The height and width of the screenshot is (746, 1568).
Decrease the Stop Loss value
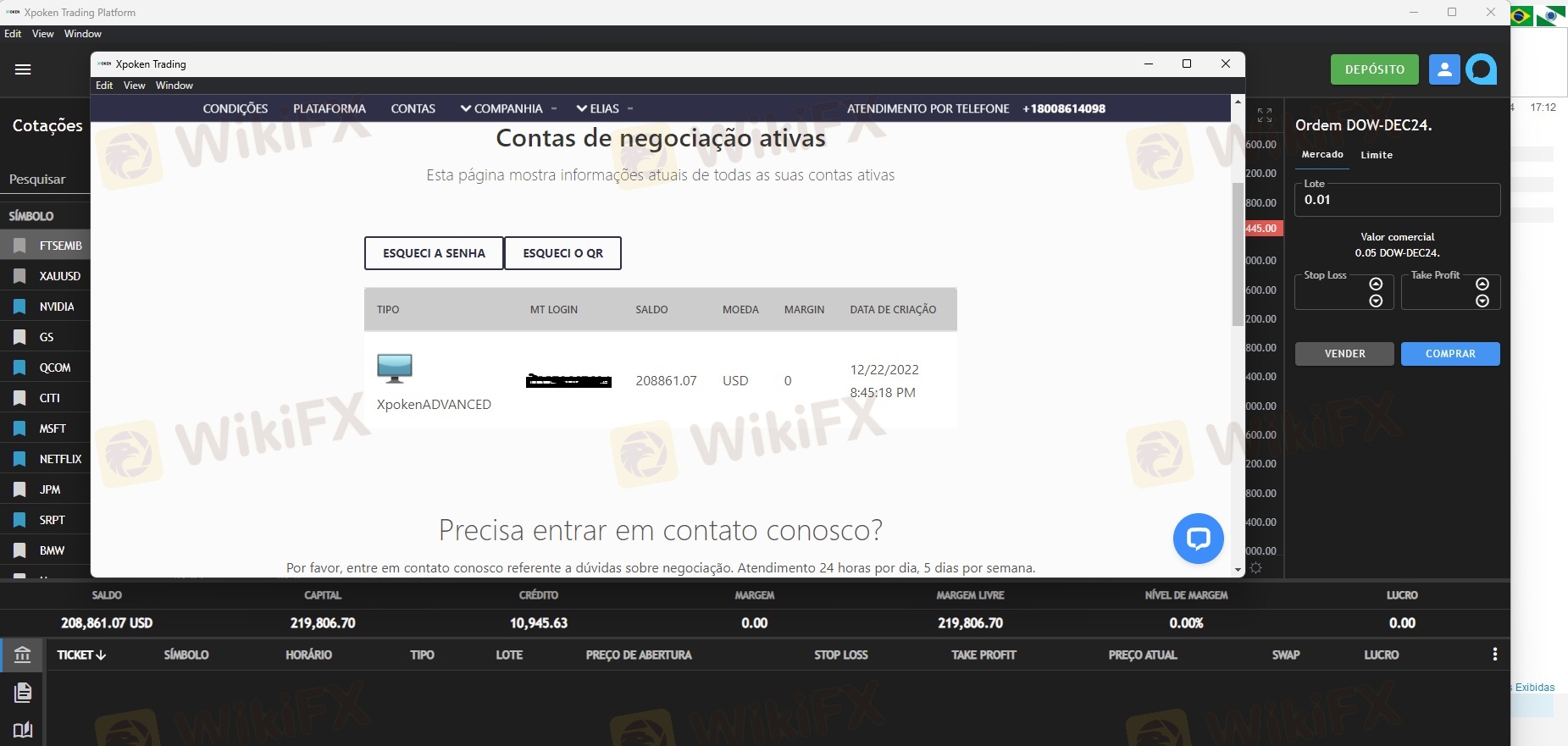[x=1376, y=301]
